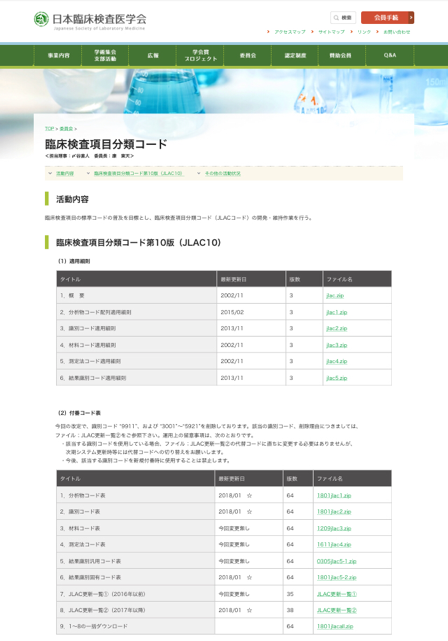Click the magnifier search button in header
Viewport: 448px width, 641px height.
tap(343, 18)
